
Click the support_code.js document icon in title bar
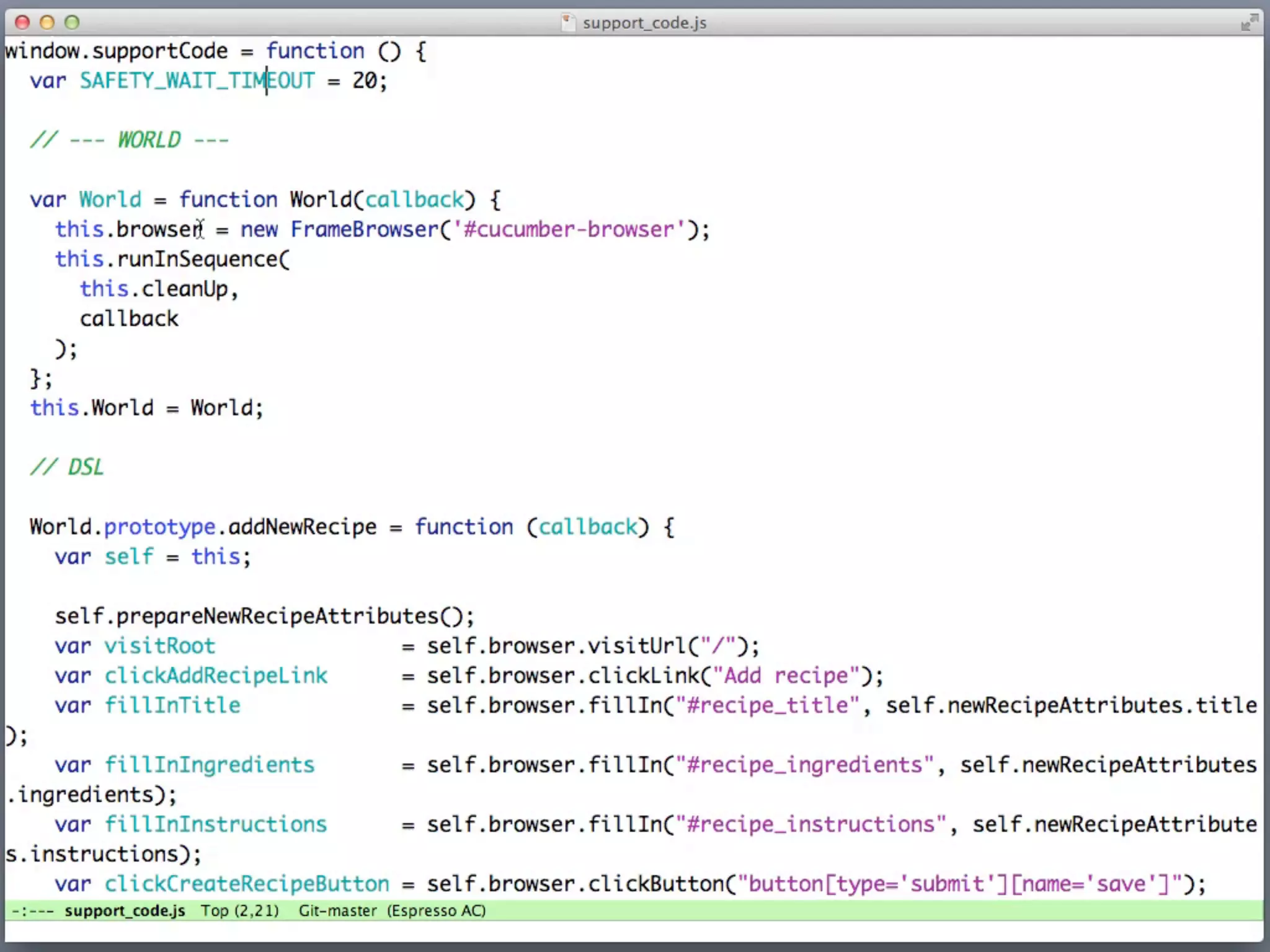point(567,23)
